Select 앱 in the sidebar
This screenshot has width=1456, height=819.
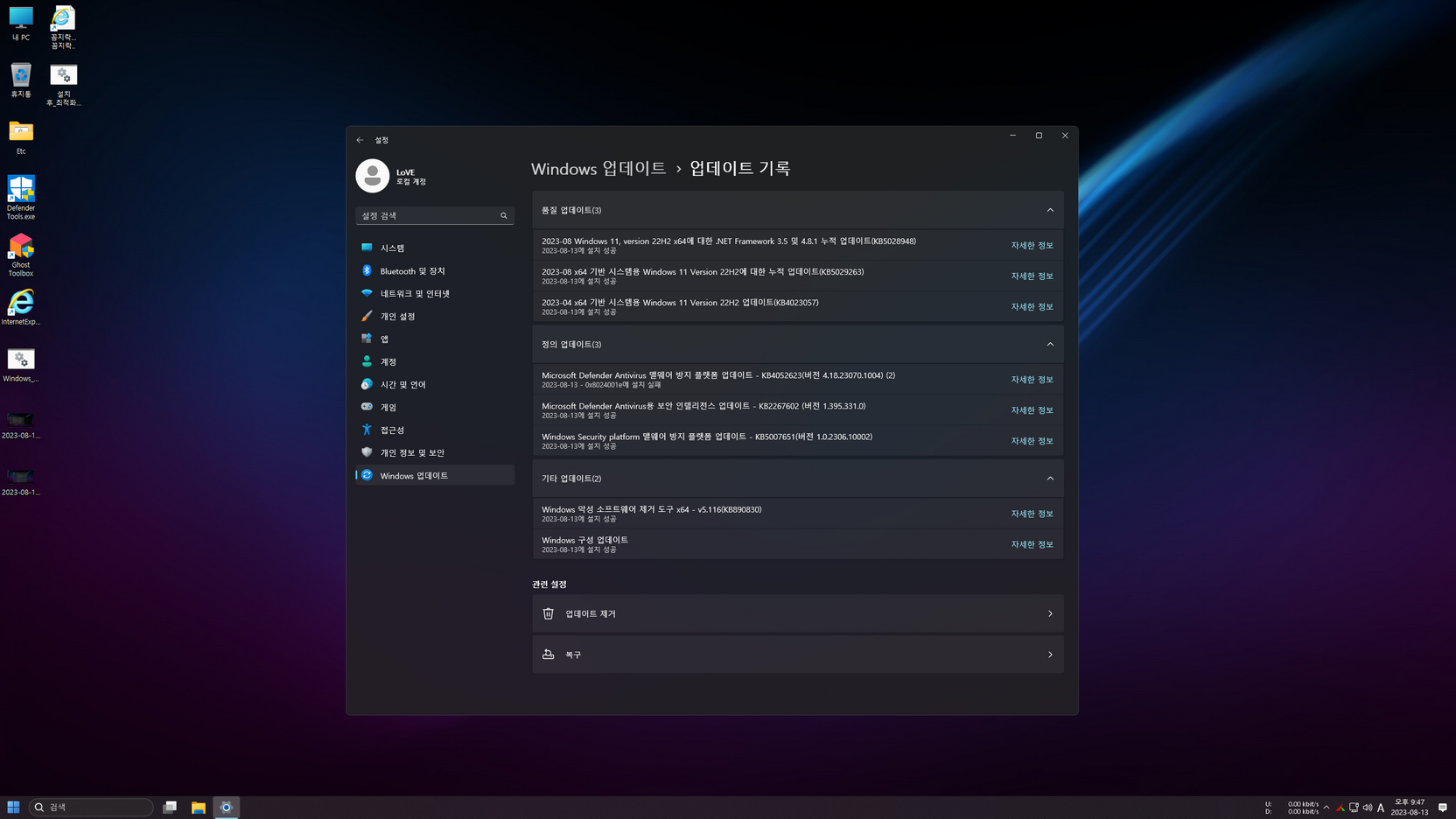click(x=435, y=339)
